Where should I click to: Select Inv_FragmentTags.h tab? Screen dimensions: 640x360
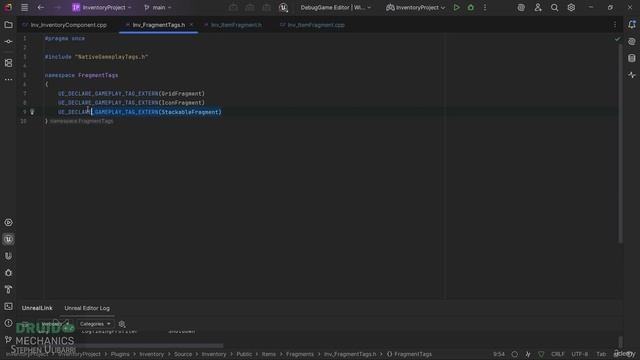pyautogui.click(x=158, y=25)
